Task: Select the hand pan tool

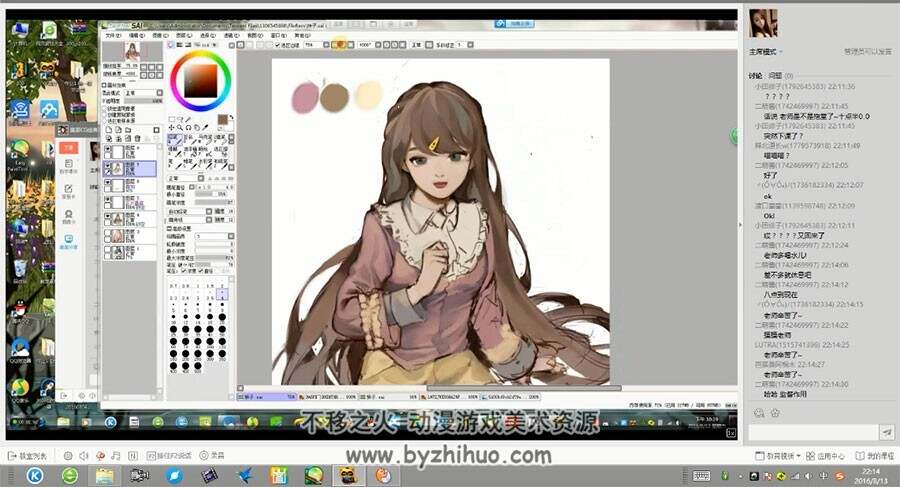Action: pyautogui.click(x=197, y=128)
